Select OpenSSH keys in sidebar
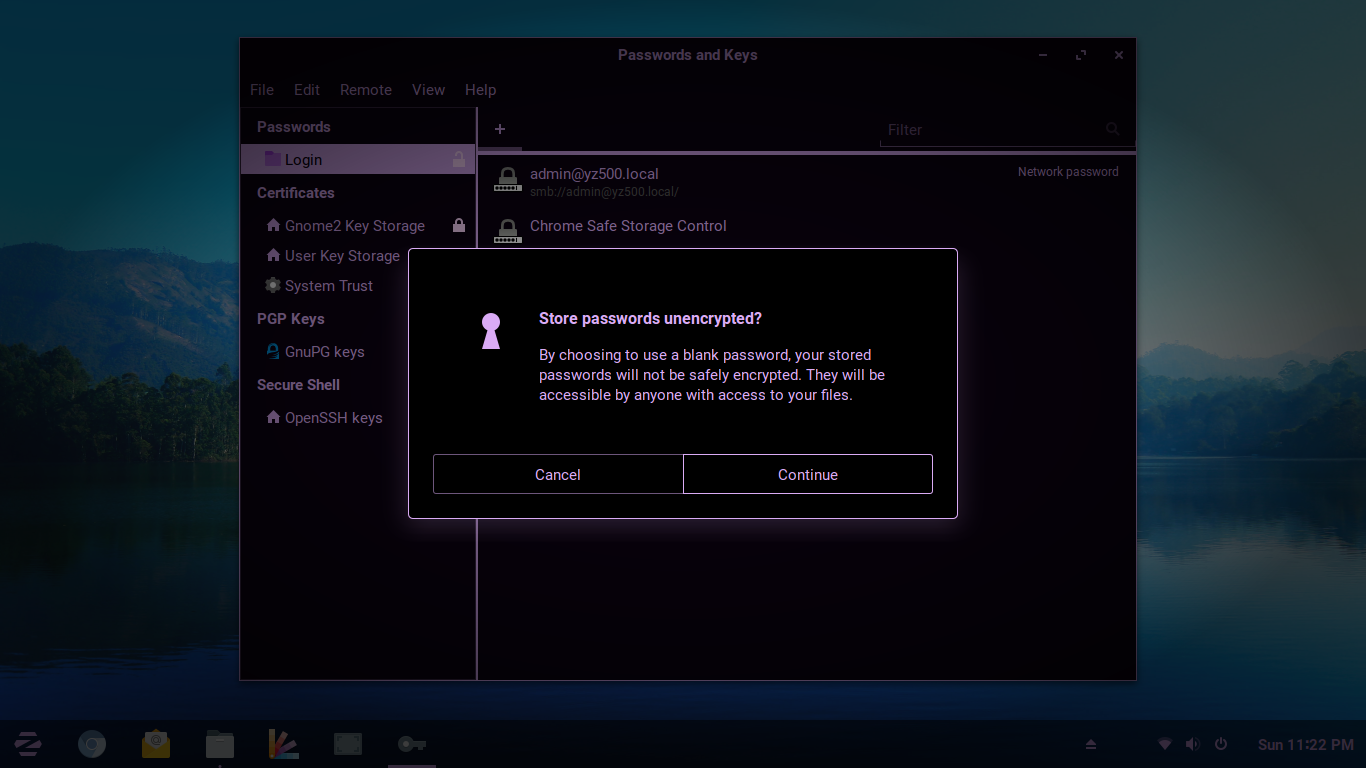 pyautogui.click(x=333, y=418)
